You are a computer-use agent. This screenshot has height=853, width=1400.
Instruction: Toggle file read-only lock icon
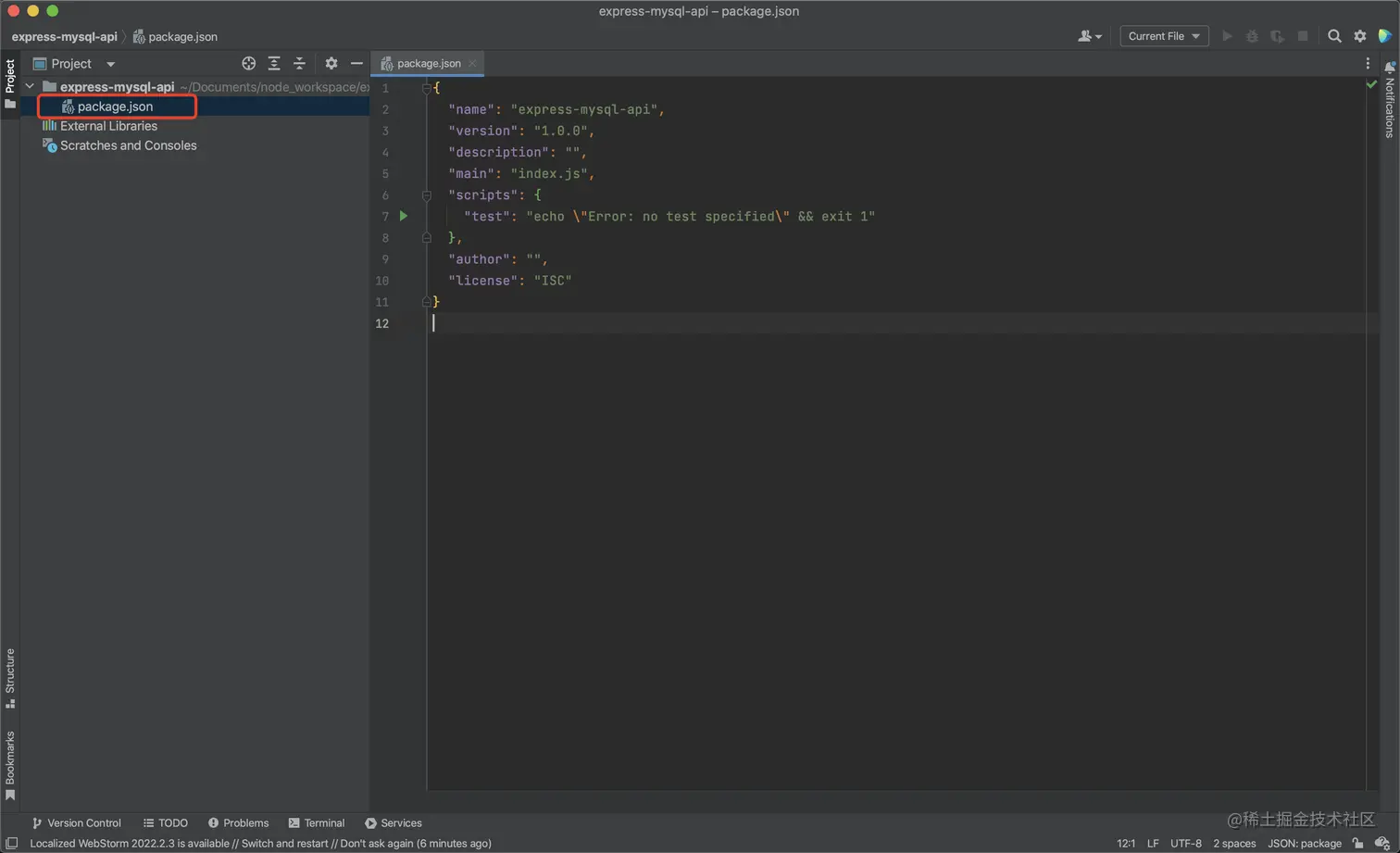(1357, 843)
